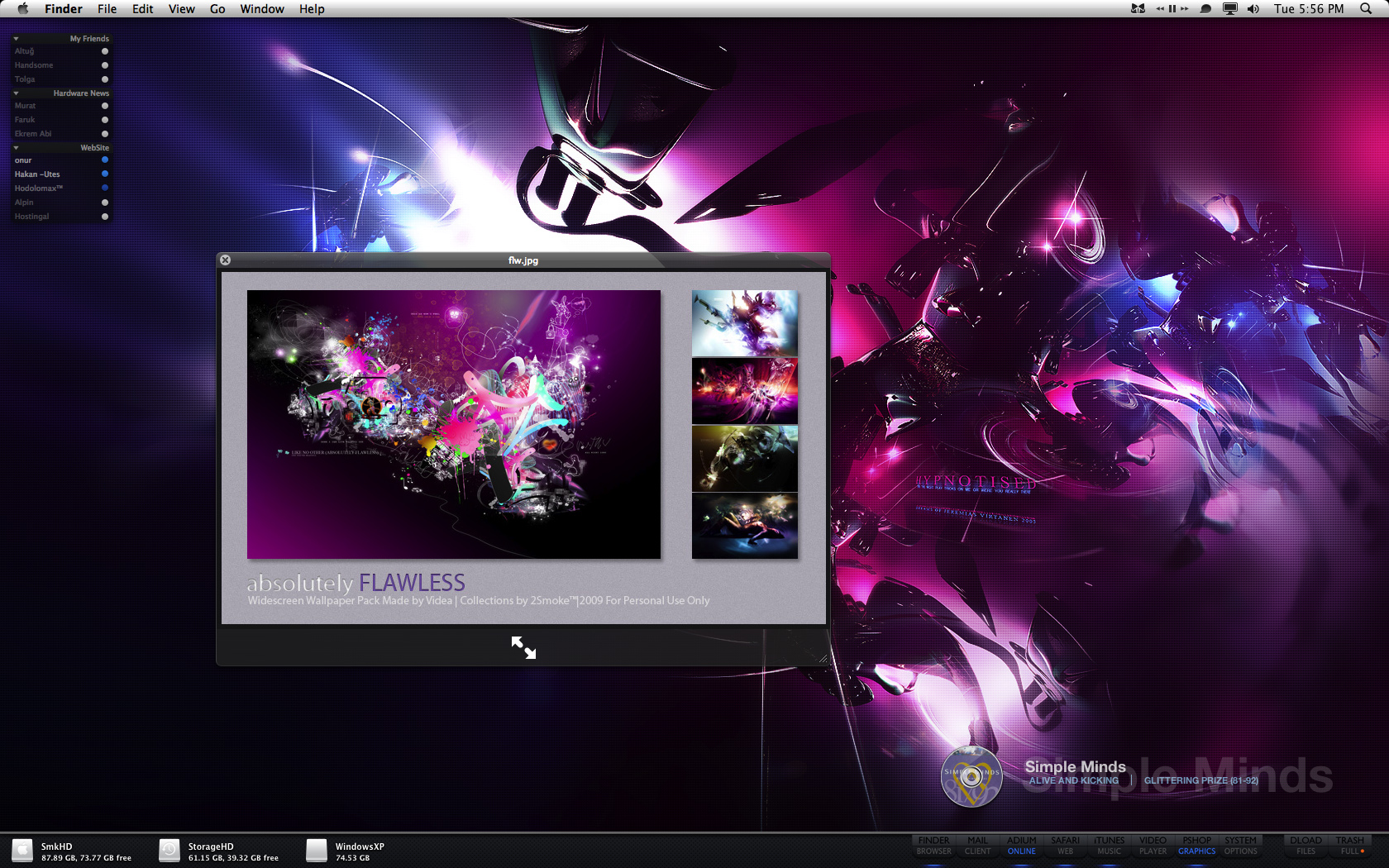Click status dot next to Altuğ
This screenshot has height=868, width=1389.
[105, 51]
